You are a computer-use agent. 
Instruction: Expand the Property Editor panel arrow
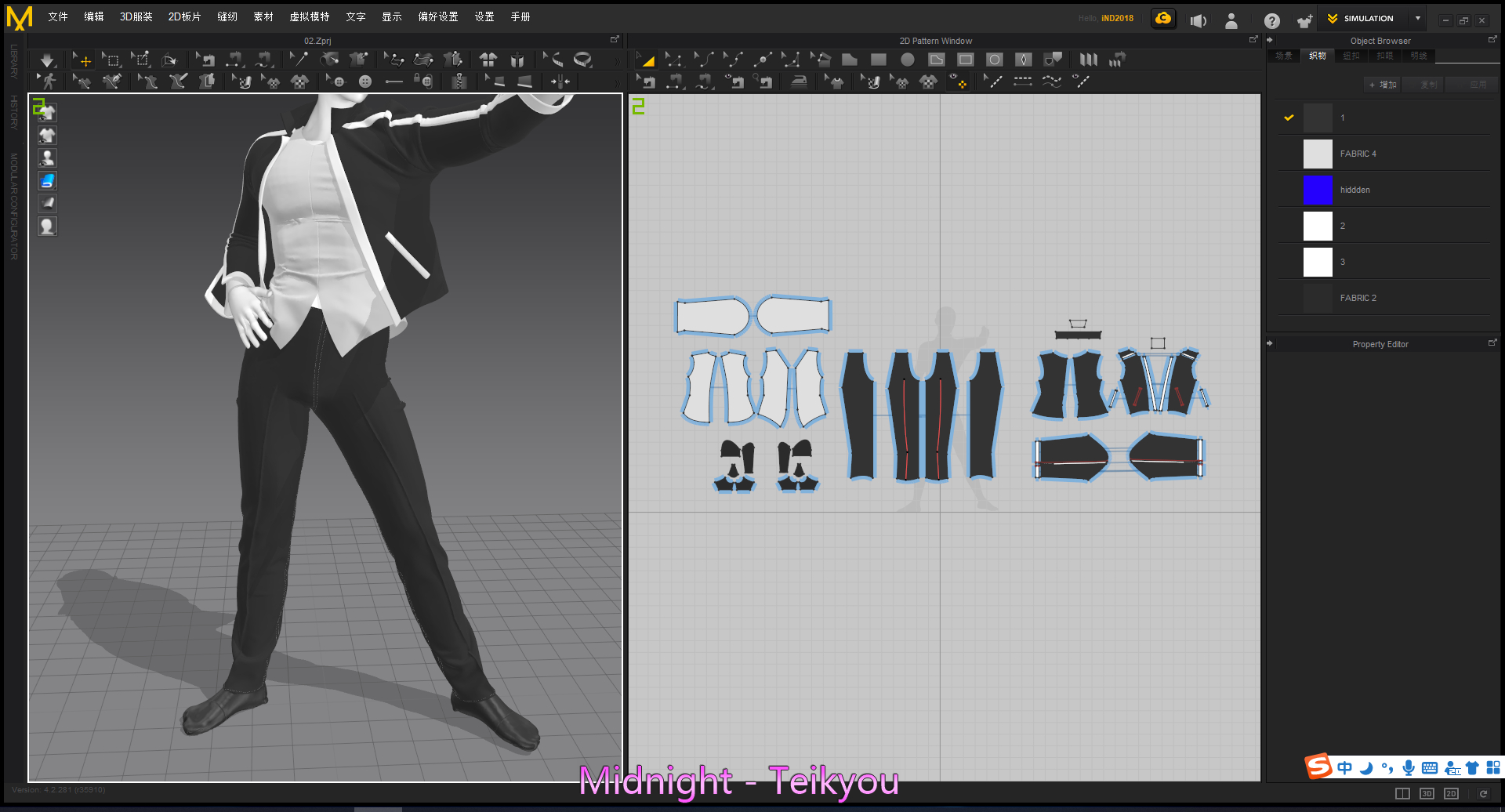tap(1269, 343)
